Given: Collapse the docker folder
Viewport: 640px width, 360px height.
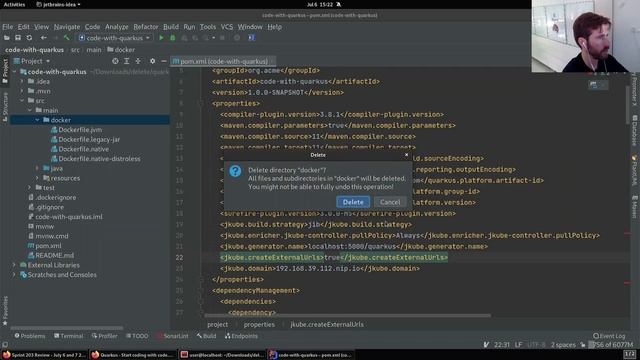Looking at the screenshot, I should click(37, 120).
